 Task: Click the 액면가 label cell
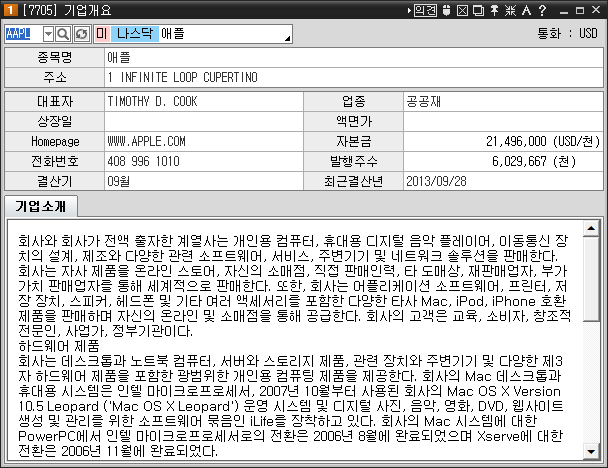pos(354,121)
